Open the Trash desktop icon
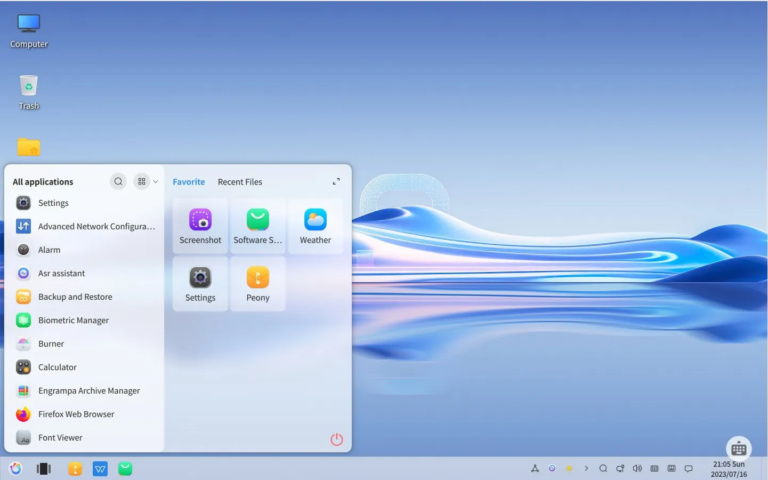The height and width of the screenshot is (480, 768). point(29,92)
